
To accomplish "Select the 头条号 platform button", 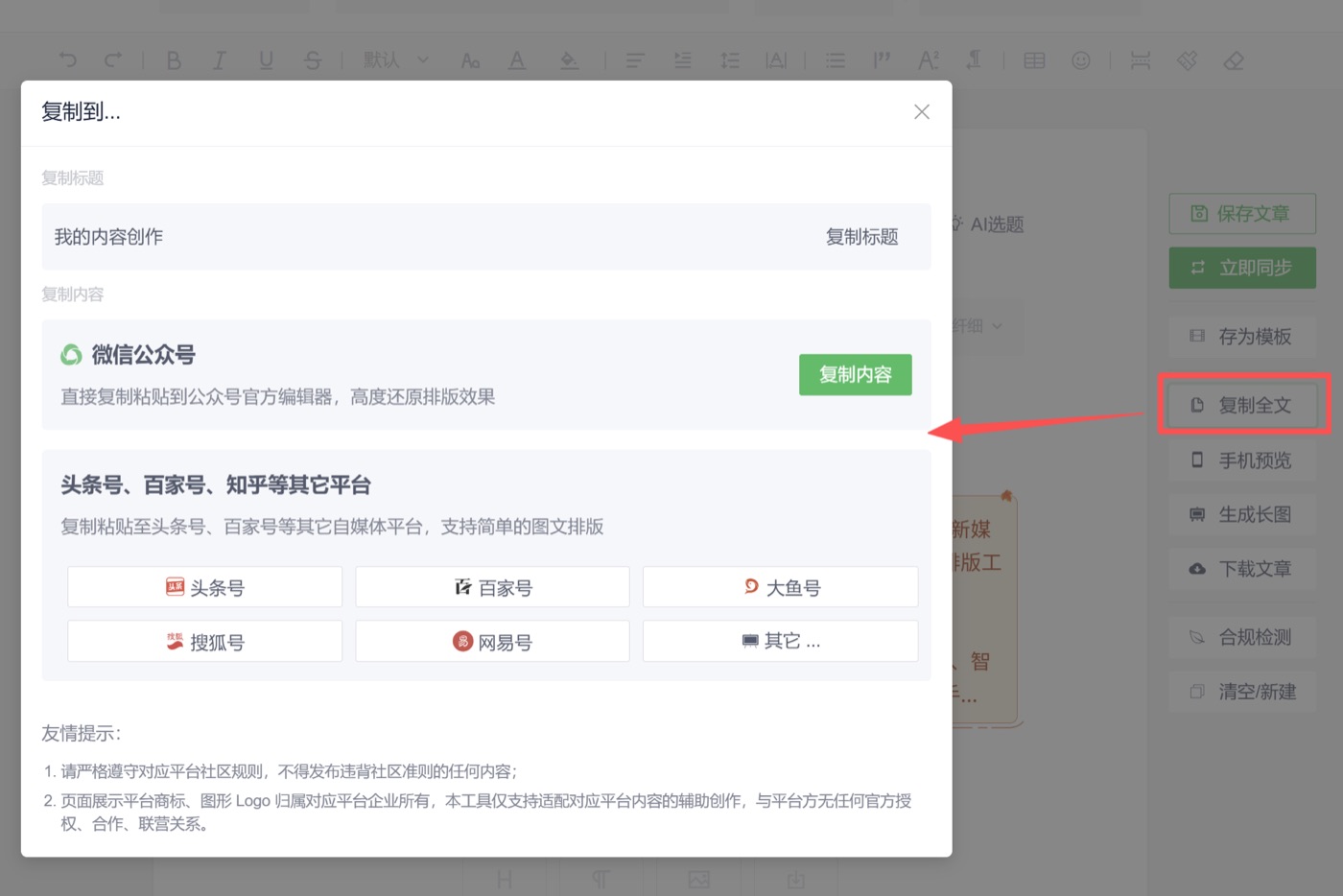I will [204, 587].
